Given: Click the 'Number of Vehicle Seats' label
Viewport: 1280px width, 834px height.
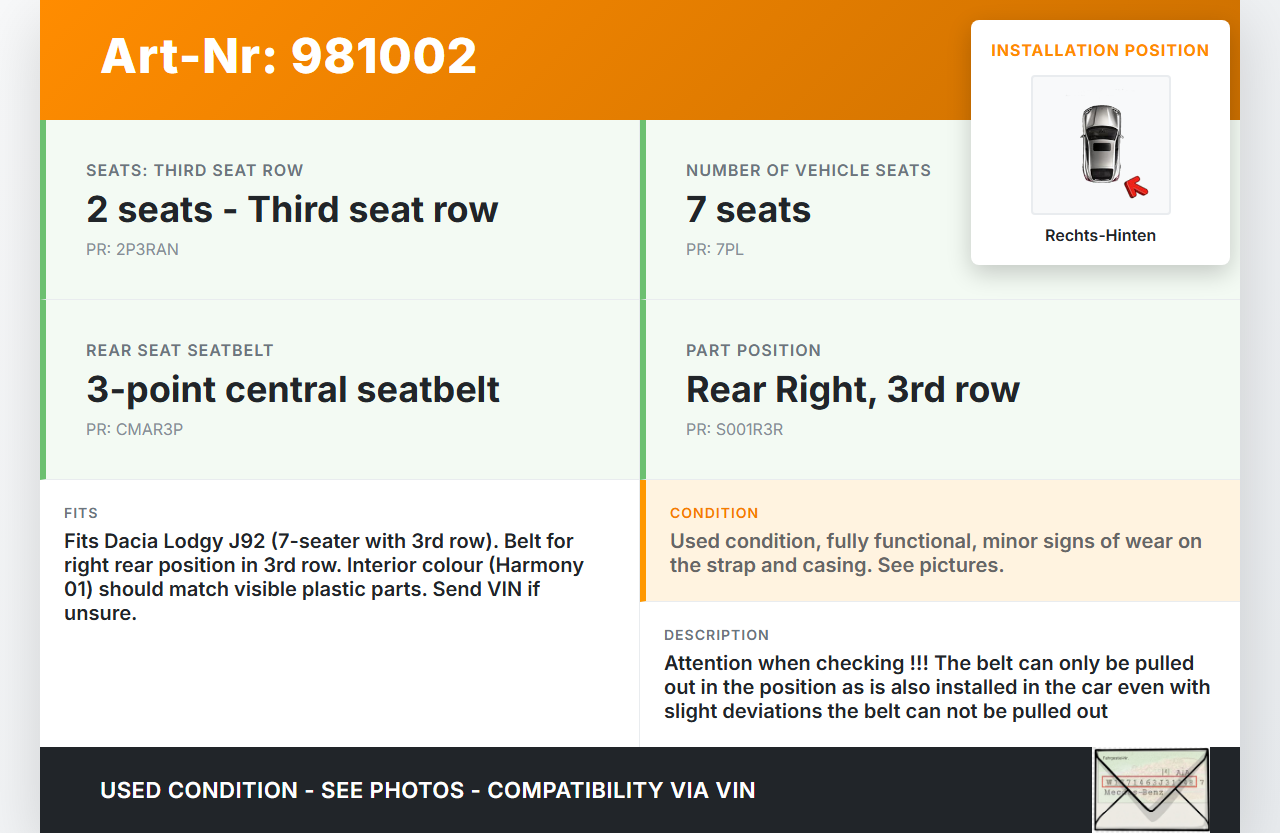Looking at the screenshot, I should [x=808, y=170].
